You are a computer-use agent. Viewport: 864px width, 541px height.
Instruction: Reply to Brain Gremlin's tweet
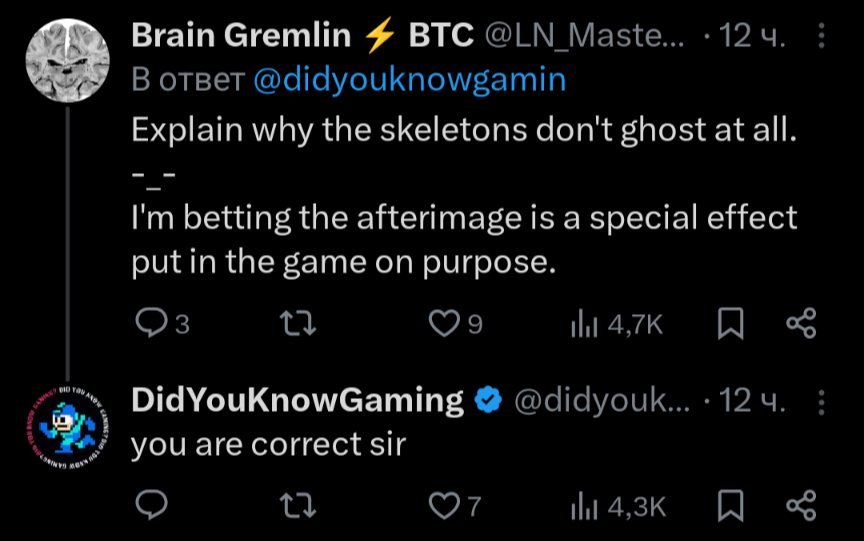pos(150,322)
